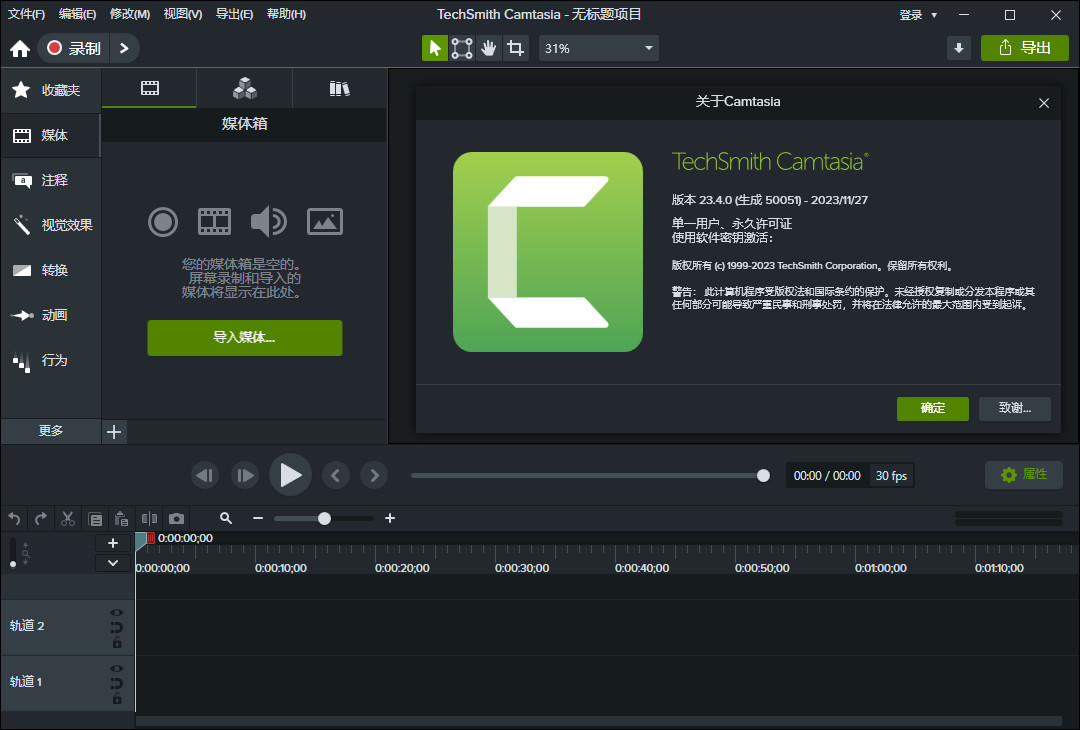
Task: Close the 关于Camtasia dialog
Action: tap(1043, 103)
